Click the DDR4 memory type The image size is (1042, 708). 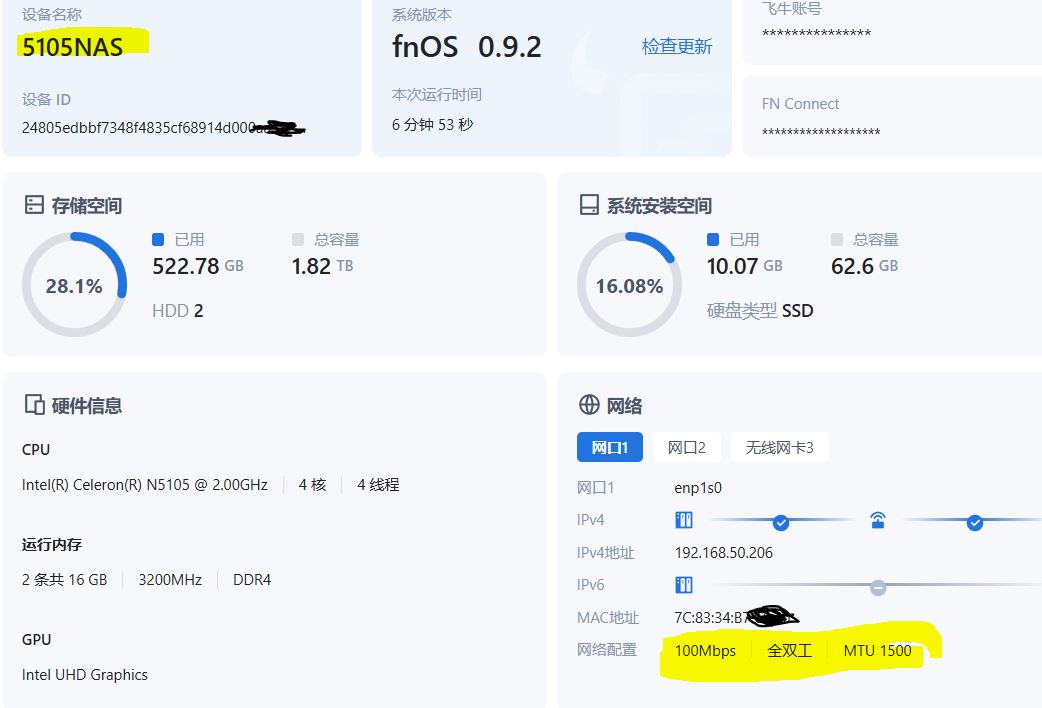pyautogui.click(x=252, y=580)
